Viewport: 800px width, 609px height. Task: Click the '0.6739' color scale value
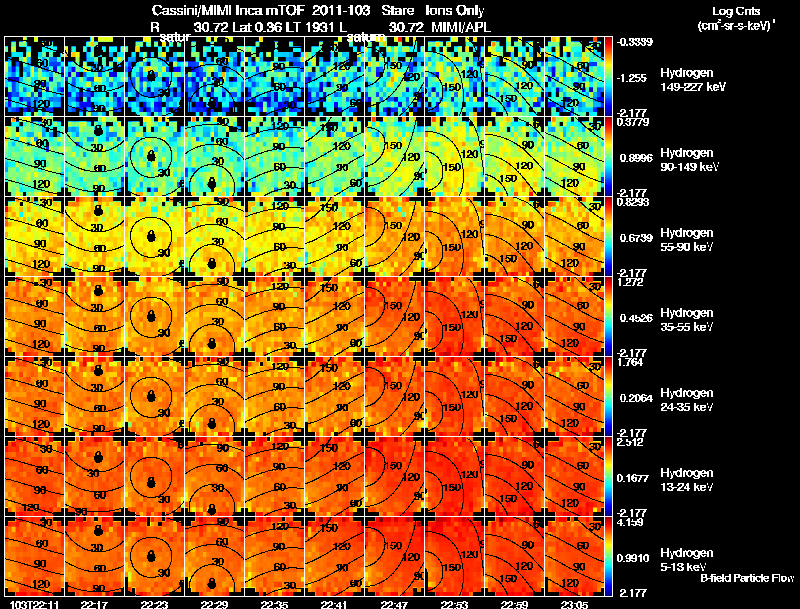pyautogui.click(x=636, y=238)
